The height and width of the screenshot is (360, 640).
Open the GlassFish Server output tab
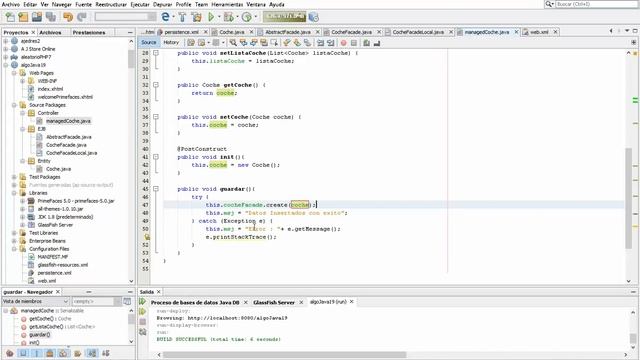point(273,302)
